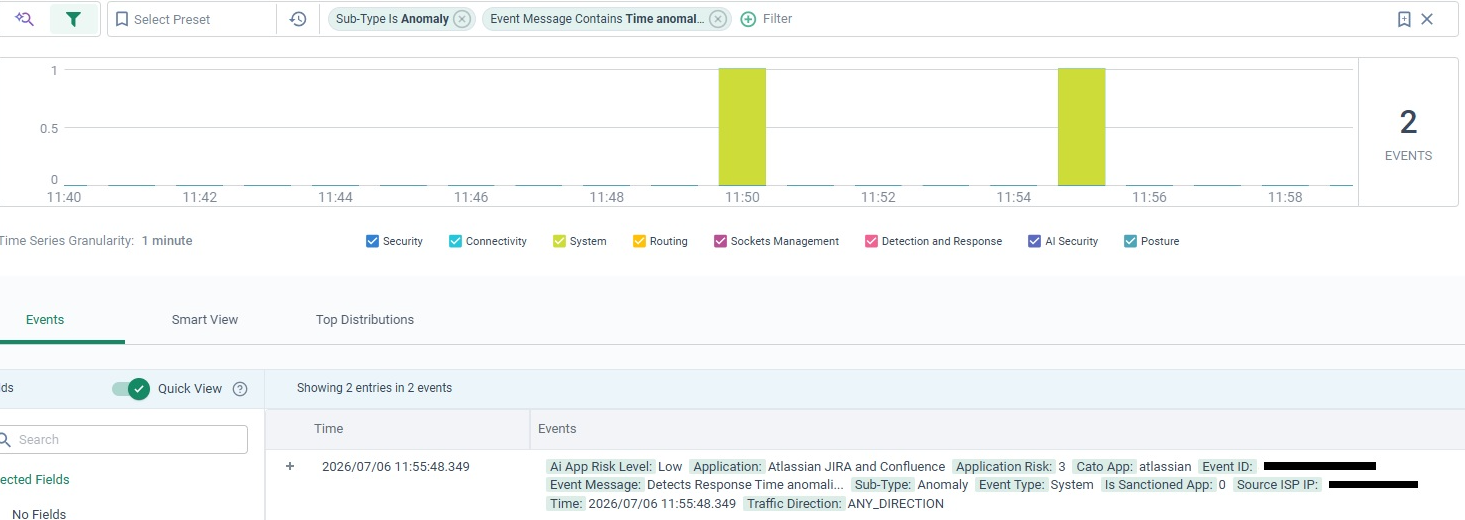The image size is (1465, 520).
Task: Click the Traffic Direction field label
Action: [794, 504]
